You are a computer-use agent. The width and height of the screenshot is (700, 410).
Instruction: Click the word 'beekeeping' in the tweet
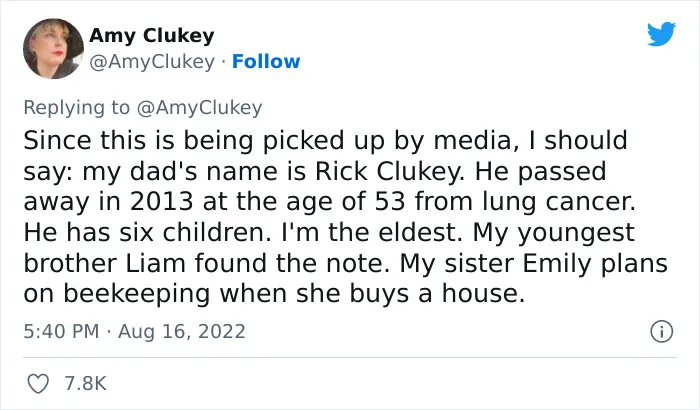(137, 294)
